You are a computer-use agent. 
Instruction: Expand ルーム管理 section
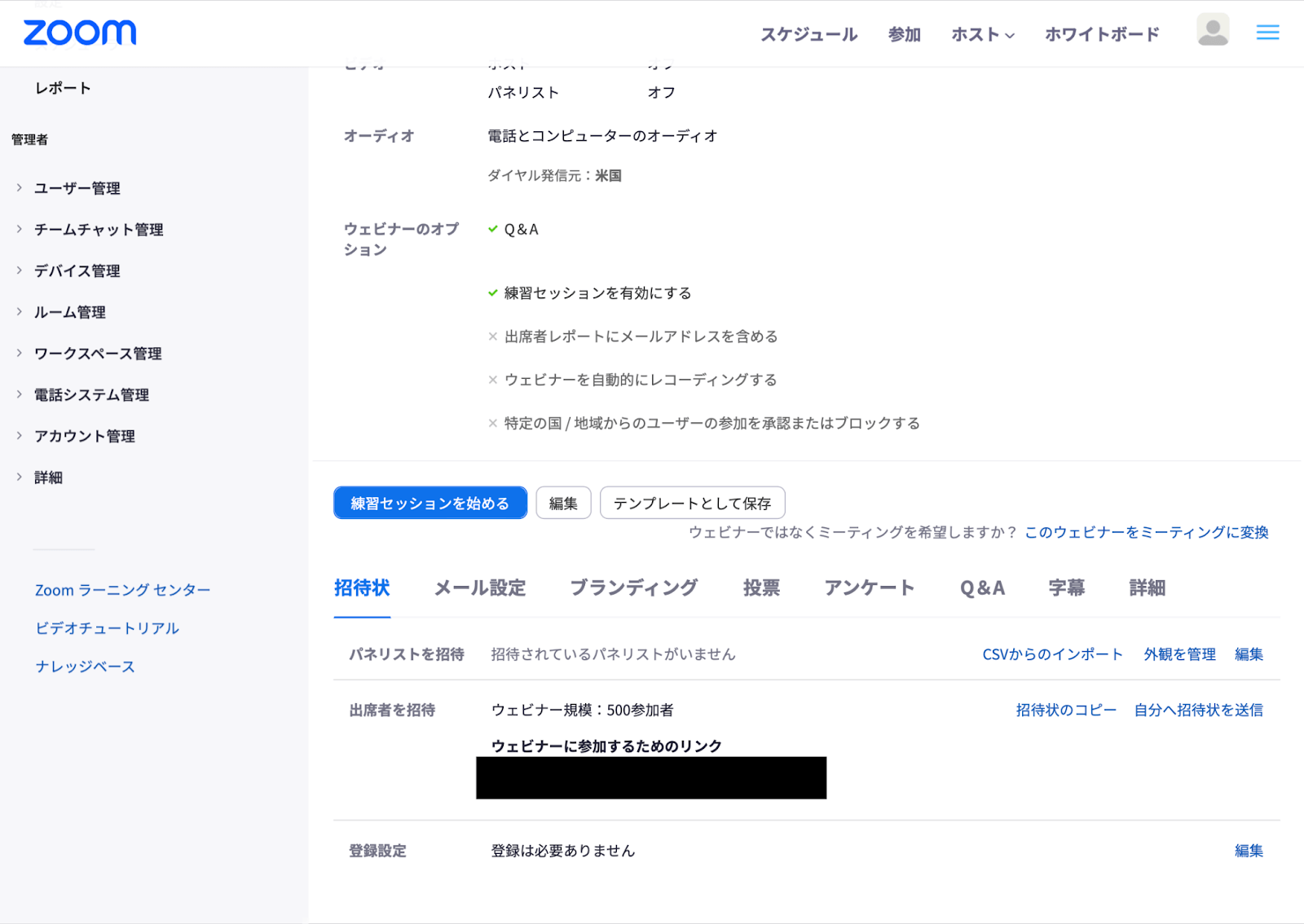pos(69,312)
